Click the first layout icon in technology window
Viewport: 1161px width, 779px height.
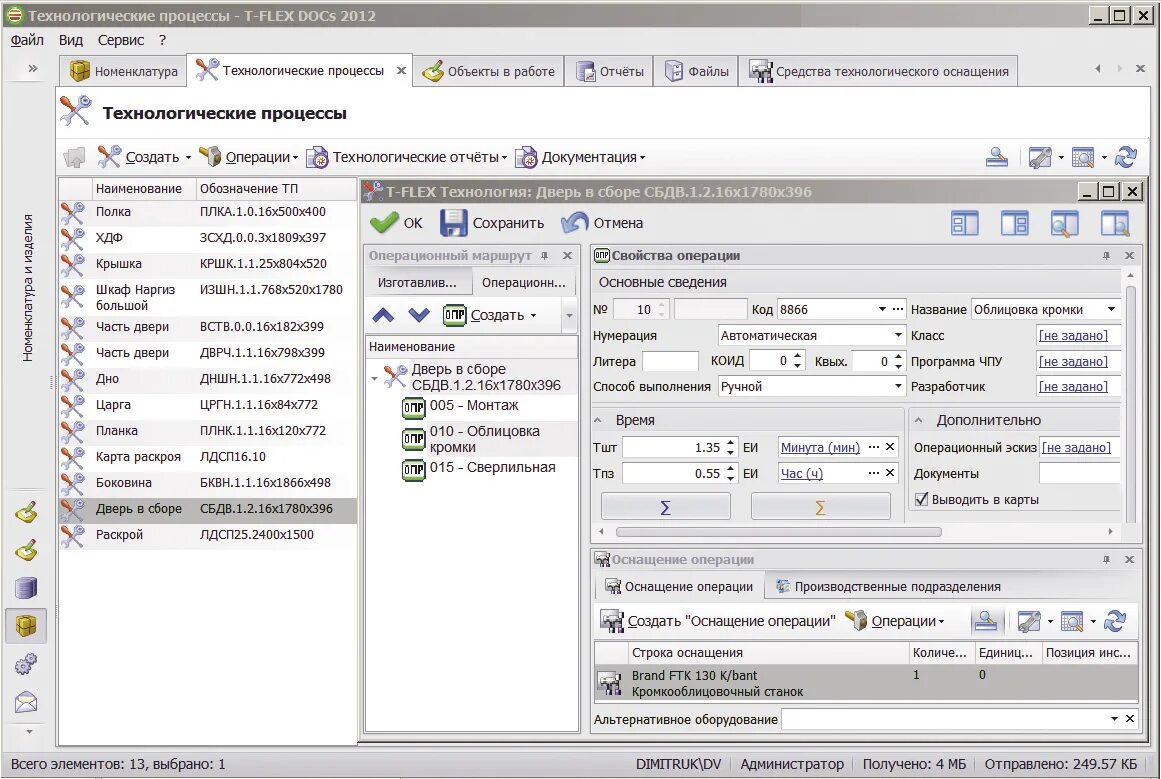[x=964, y=223]
